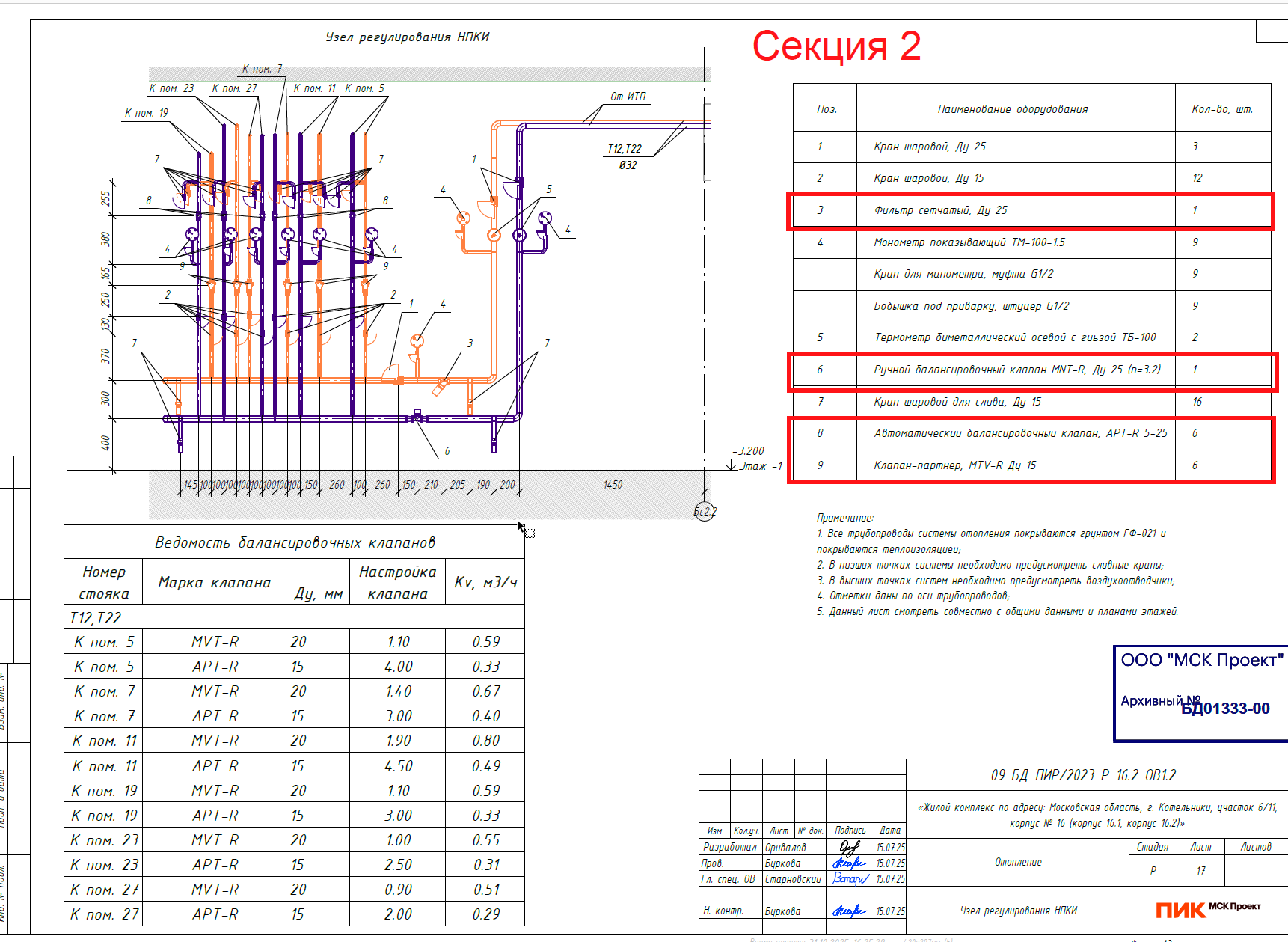
Task: Click the "ООО "МСК Проект"" stamp text
Action: click(1202, 660)
